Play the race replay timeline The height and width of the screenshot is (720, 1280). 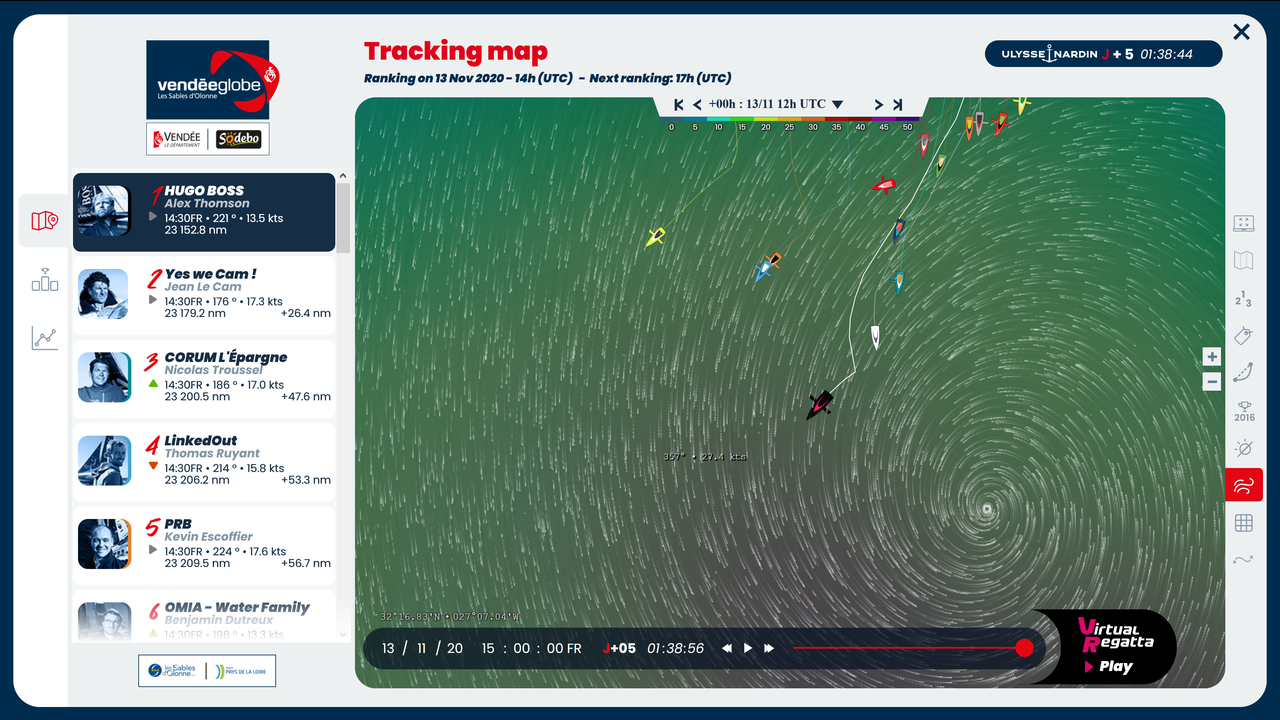click(748, 648)
